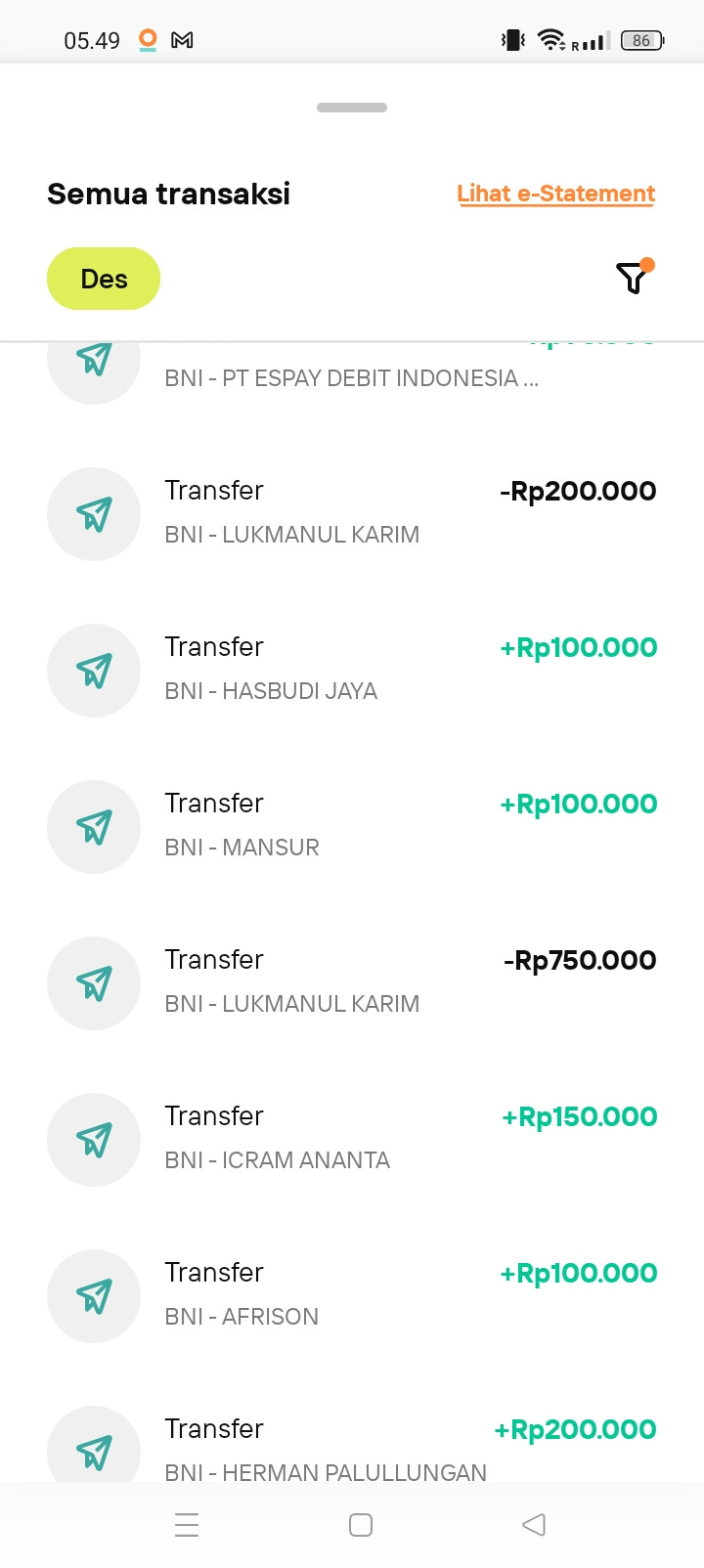Tap the transfer icon for the -Rp750.000 transaction
704x1568 pixels.
pos(94,983)
